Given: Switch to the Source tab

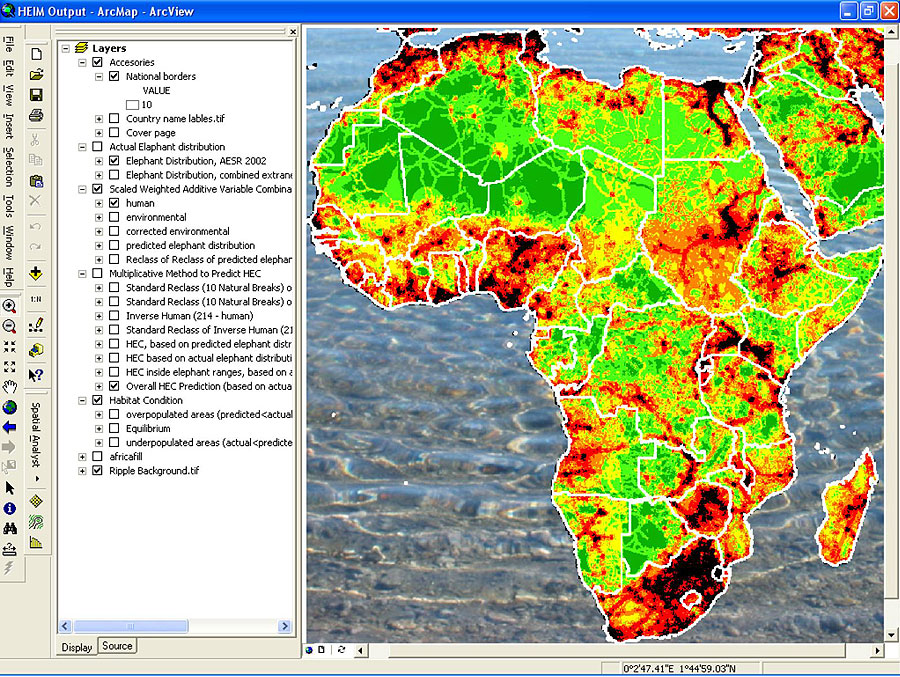Looking at the screenshot, I should 117,645.
